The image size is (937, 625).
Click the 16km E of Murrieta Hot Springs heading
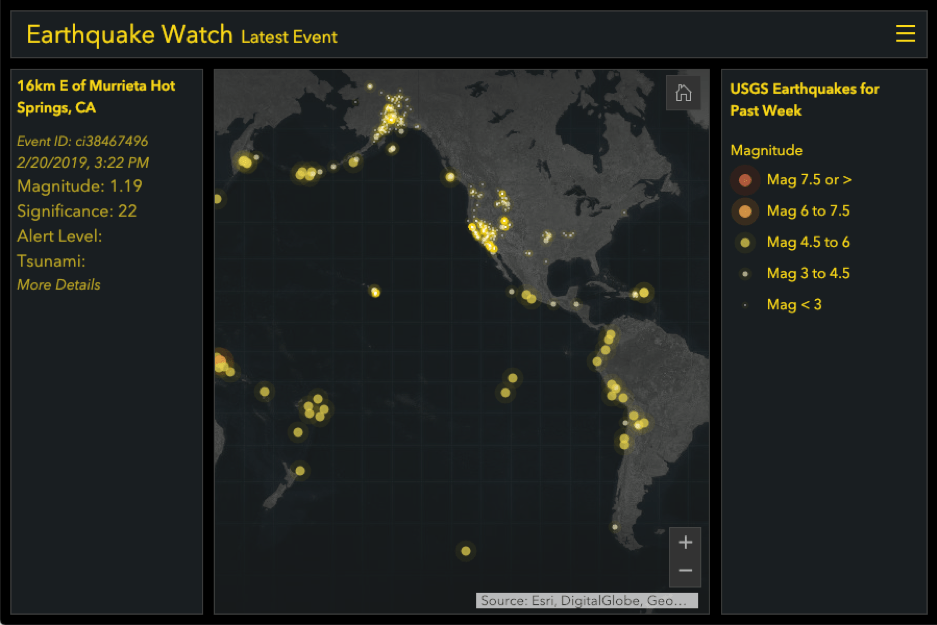[x=96, y=97]
